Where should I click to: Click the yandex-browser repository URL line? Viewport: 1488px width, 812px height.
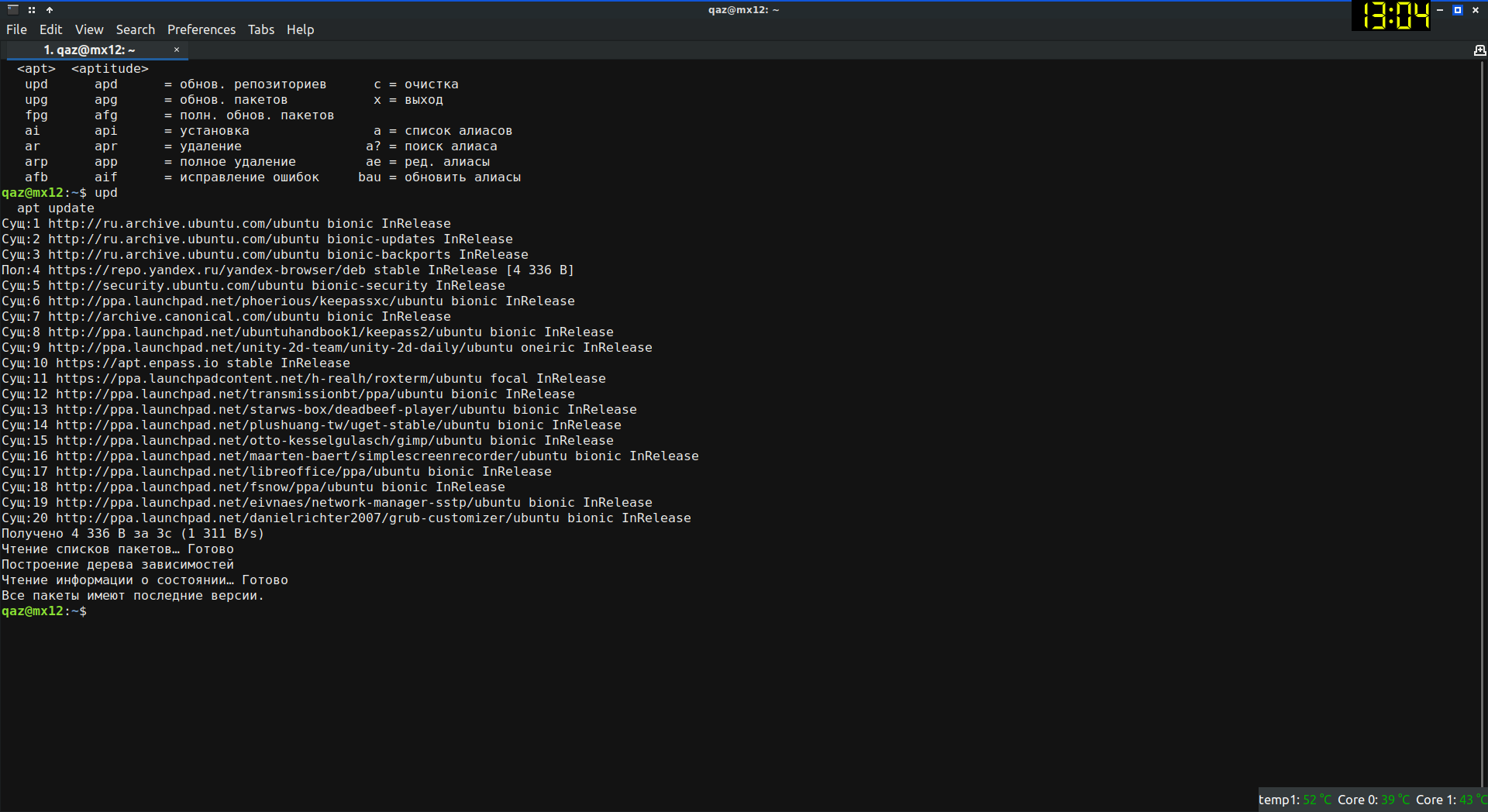(x=288, y=270)
